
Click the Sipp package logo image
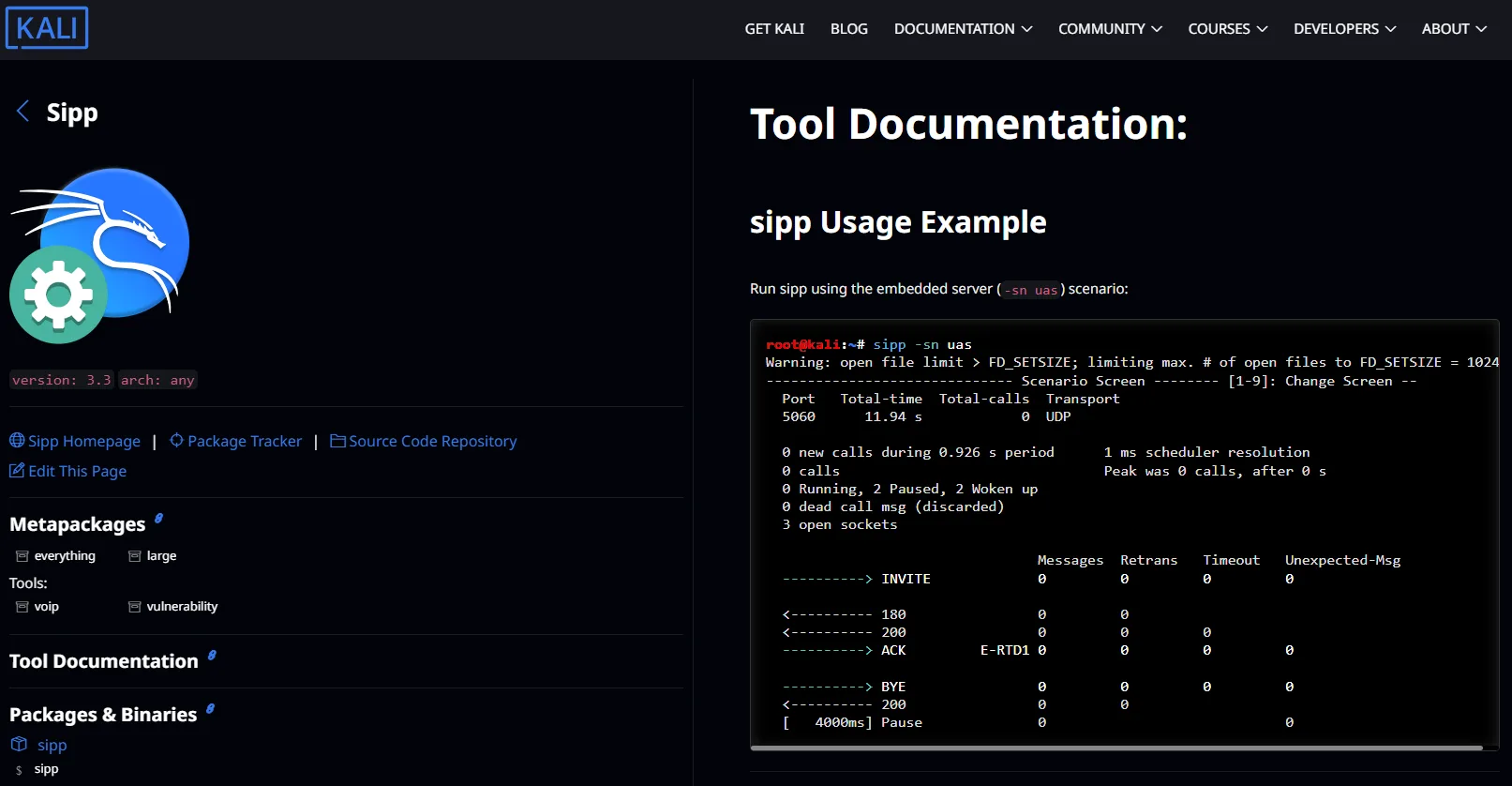(99, 256)
